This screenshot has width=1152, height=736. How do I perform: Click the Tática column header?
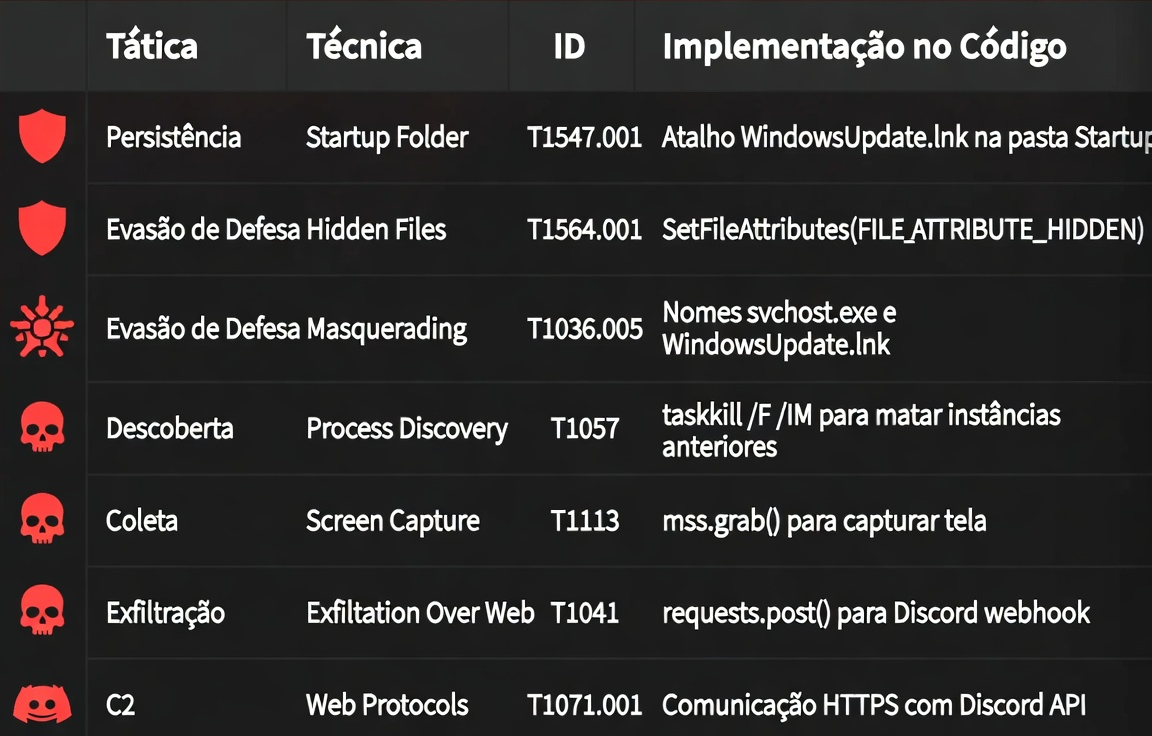coord(152,46)
